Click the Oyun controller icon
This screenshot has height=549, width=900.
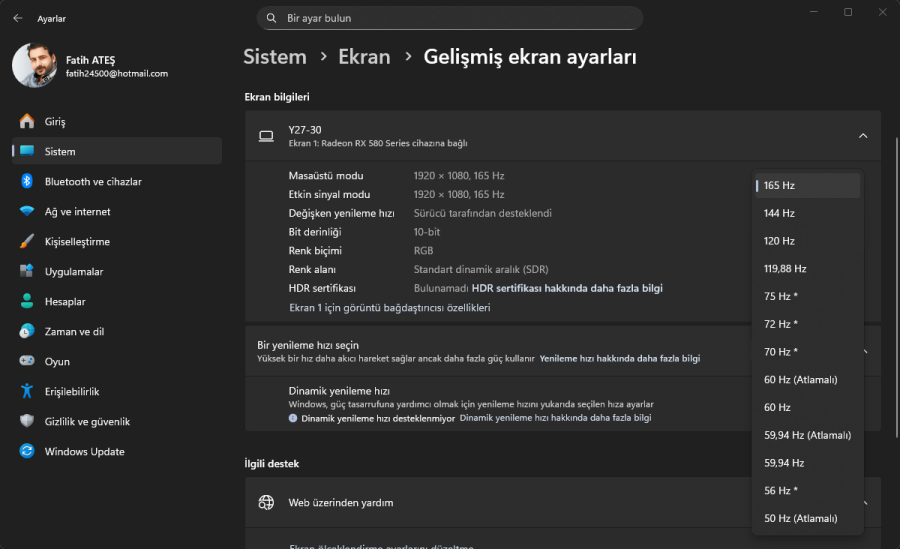point(26,362)
